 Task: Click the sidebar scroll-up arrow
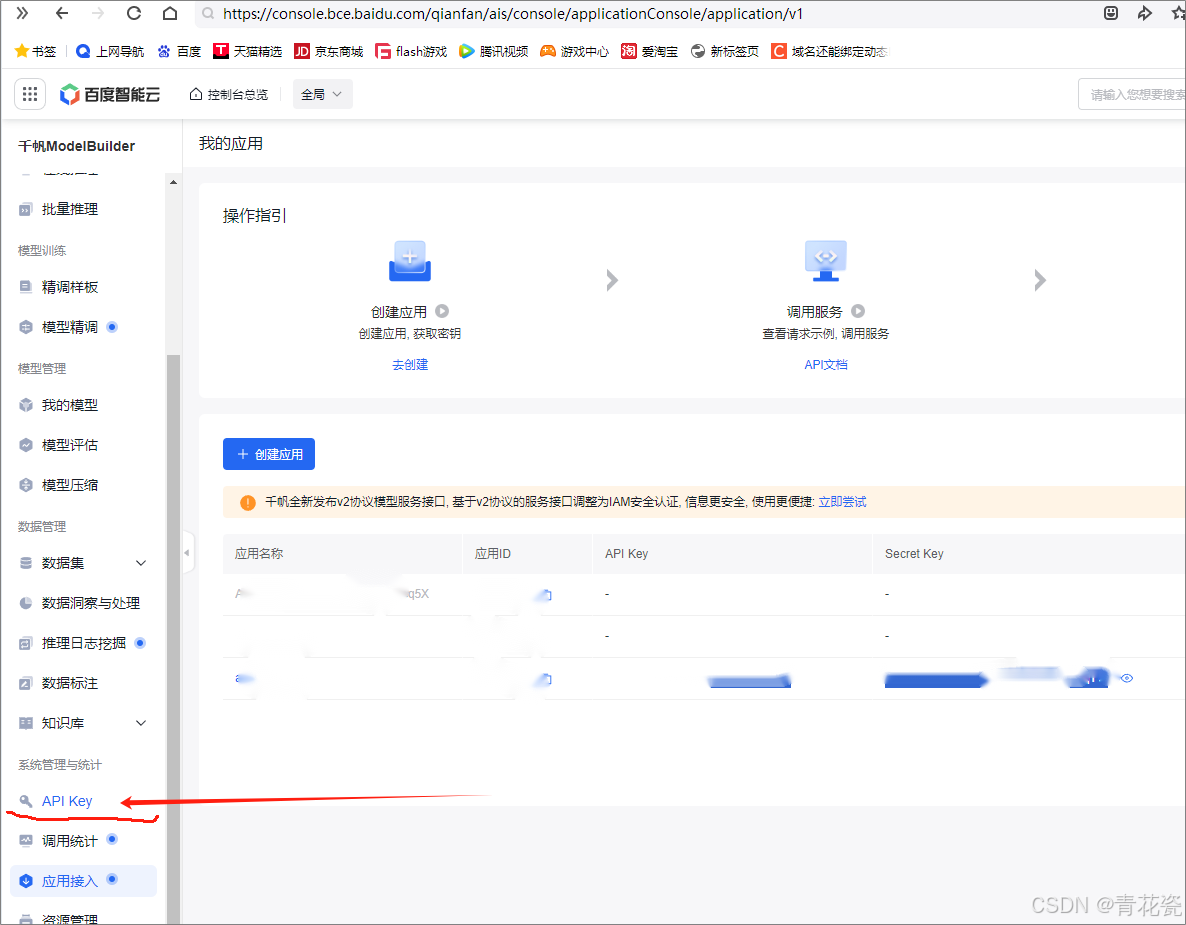pyautogui.click(x=173, y=182)
